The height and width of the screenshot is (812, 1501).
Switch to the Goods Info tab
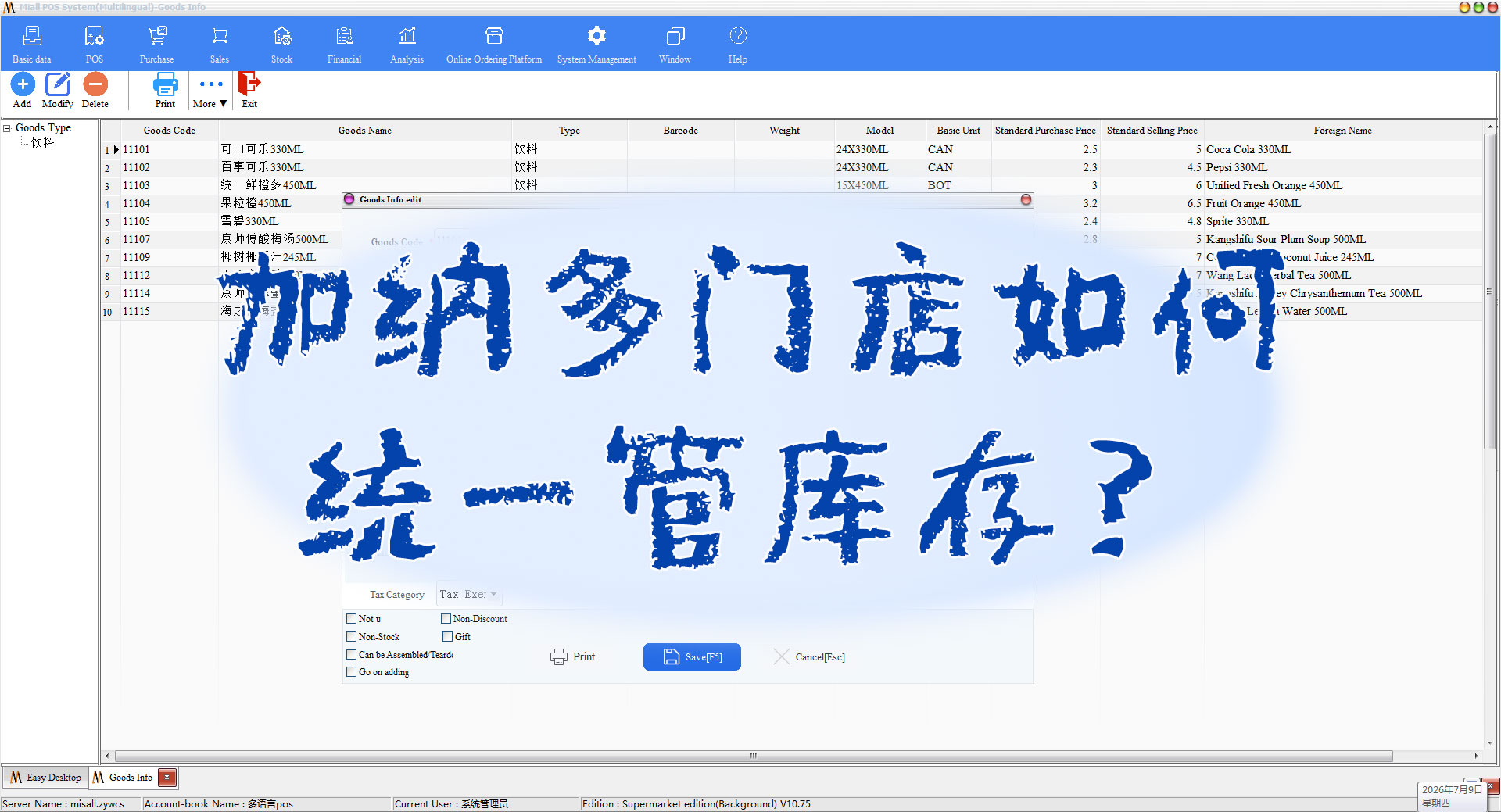124,778
